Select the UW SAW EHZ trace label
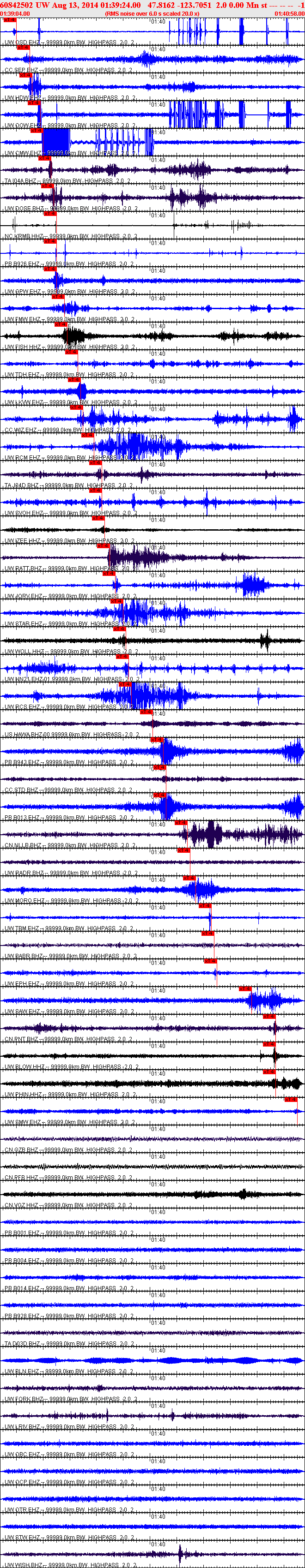 (69, 1011)
